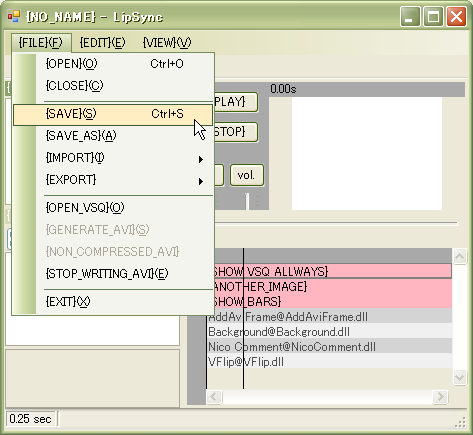Click the LipSync application icon in title bar
The image size is (473, 435).
14,16
